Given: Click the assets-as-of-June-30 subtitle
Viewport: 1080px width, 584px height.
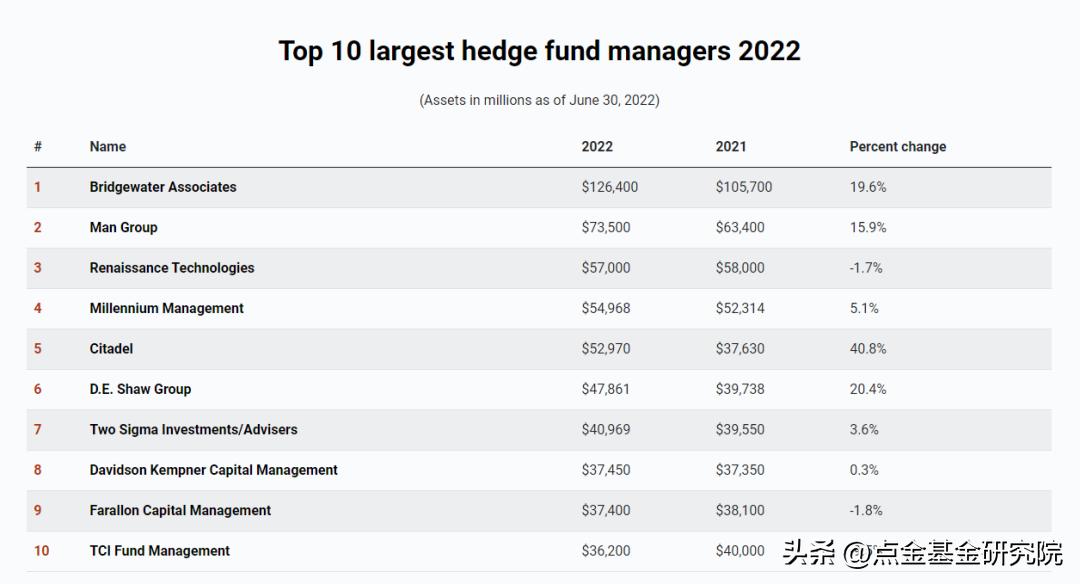Looking at the screenshot, I should coord(539,100).
